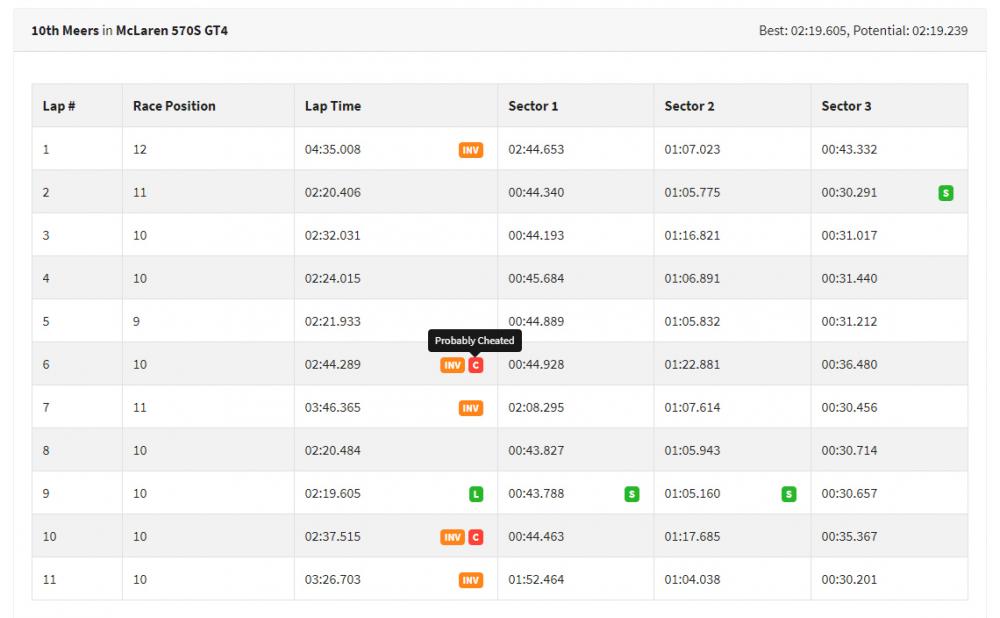Click the green L badge on lap 9
This screenshot has height=618, width=1000.
(x=476, y=494)
